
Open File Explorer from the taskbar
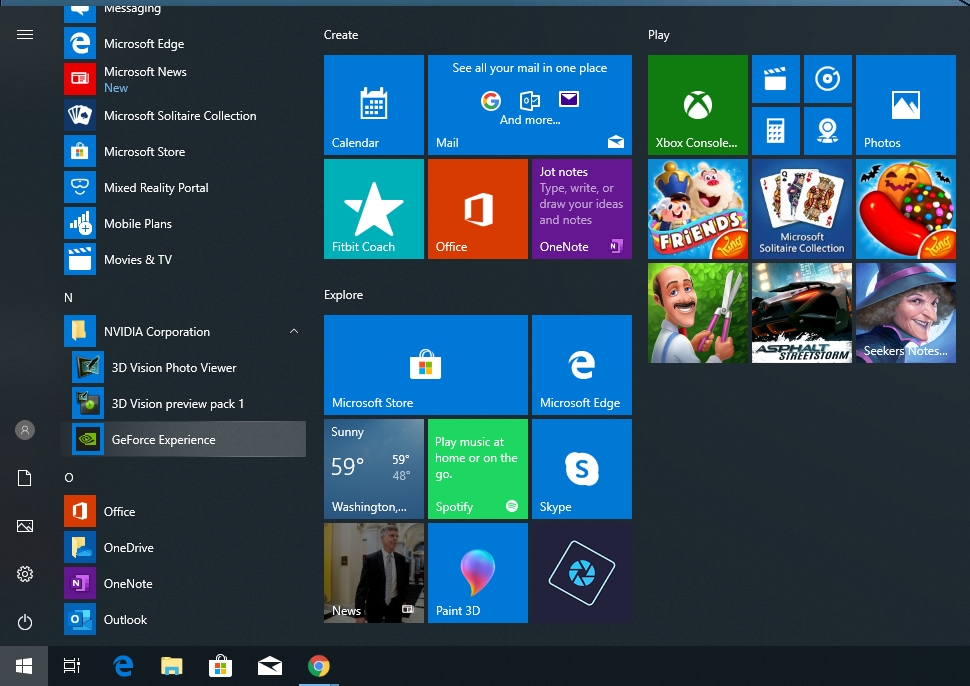[171, 666]
